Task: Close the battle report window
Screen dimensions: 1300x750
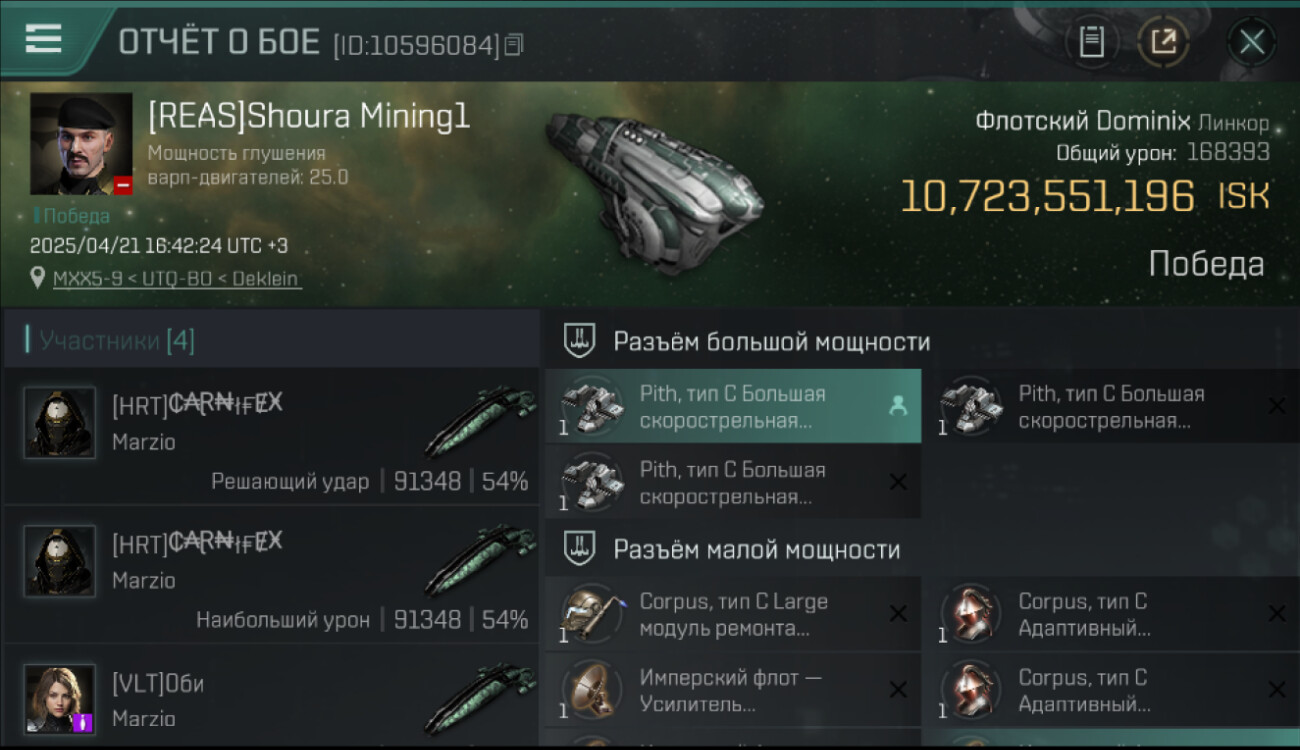Action: pos(1251,42)
